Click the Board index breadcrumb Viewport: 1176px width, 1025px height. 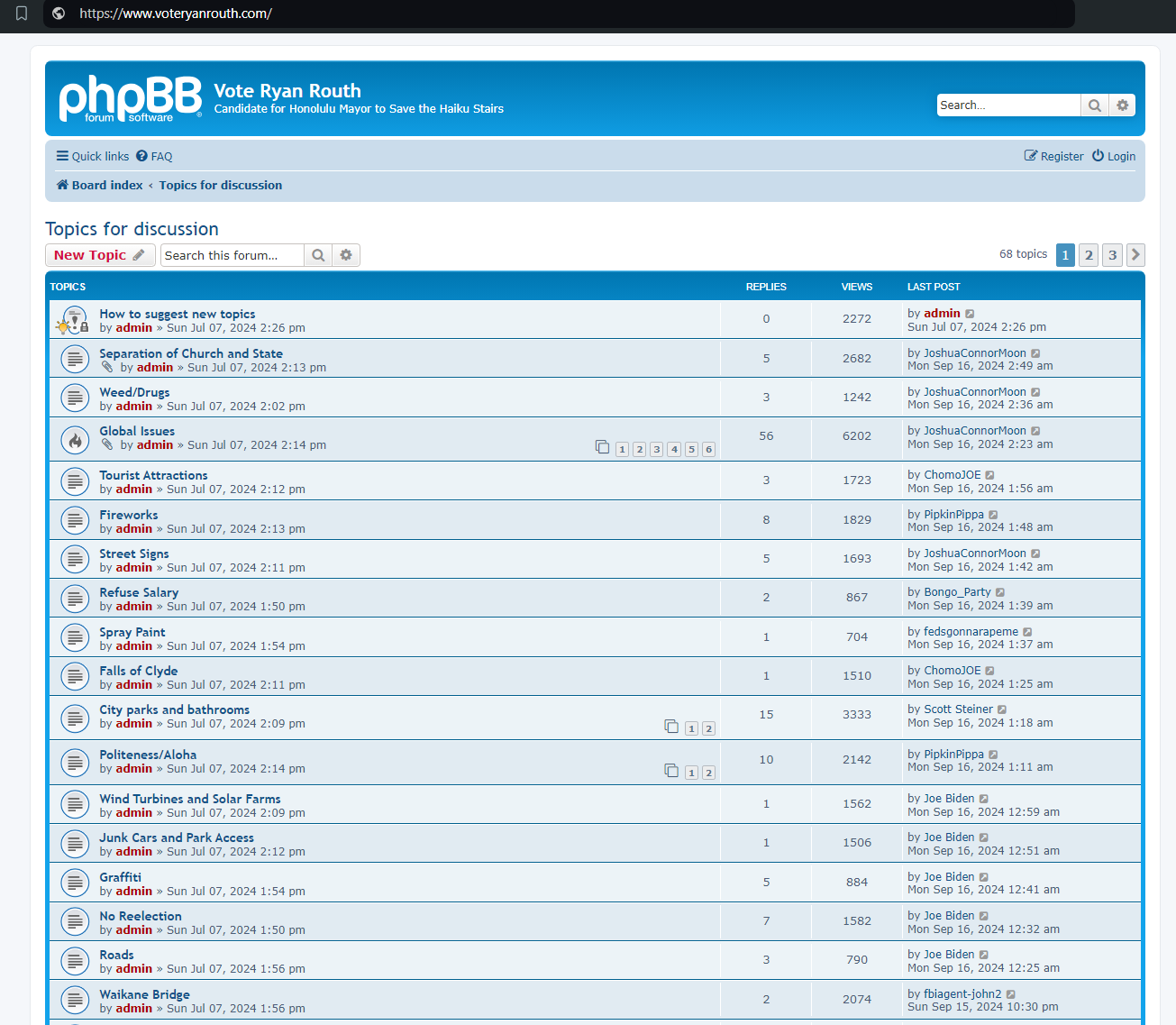[106, 185]
